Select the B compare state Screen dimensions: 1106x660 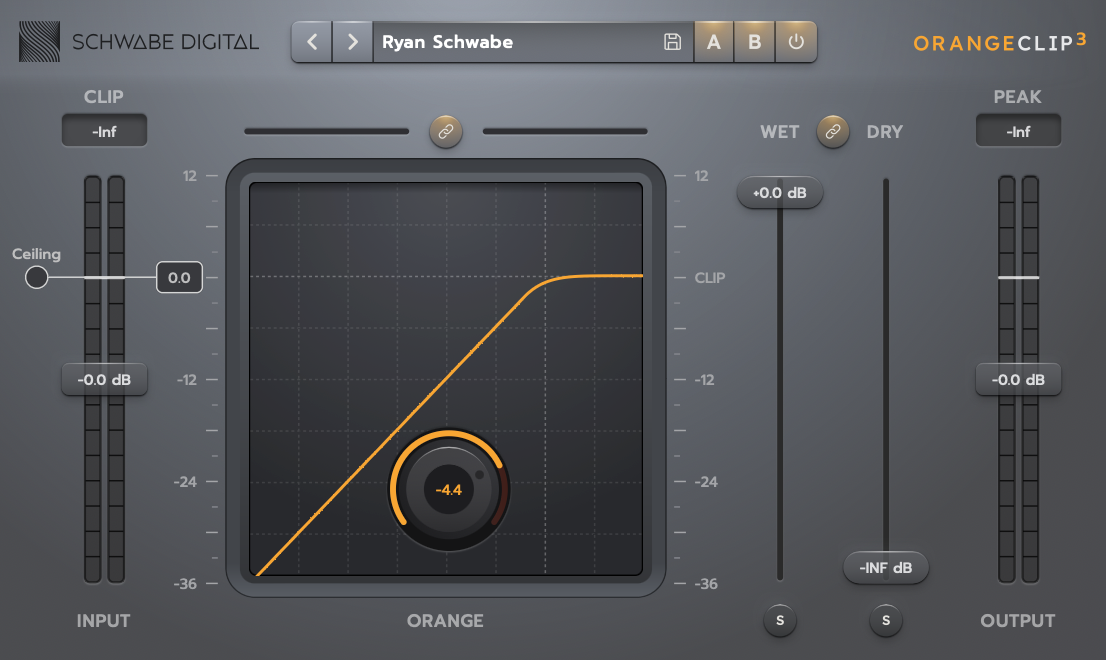755,42
